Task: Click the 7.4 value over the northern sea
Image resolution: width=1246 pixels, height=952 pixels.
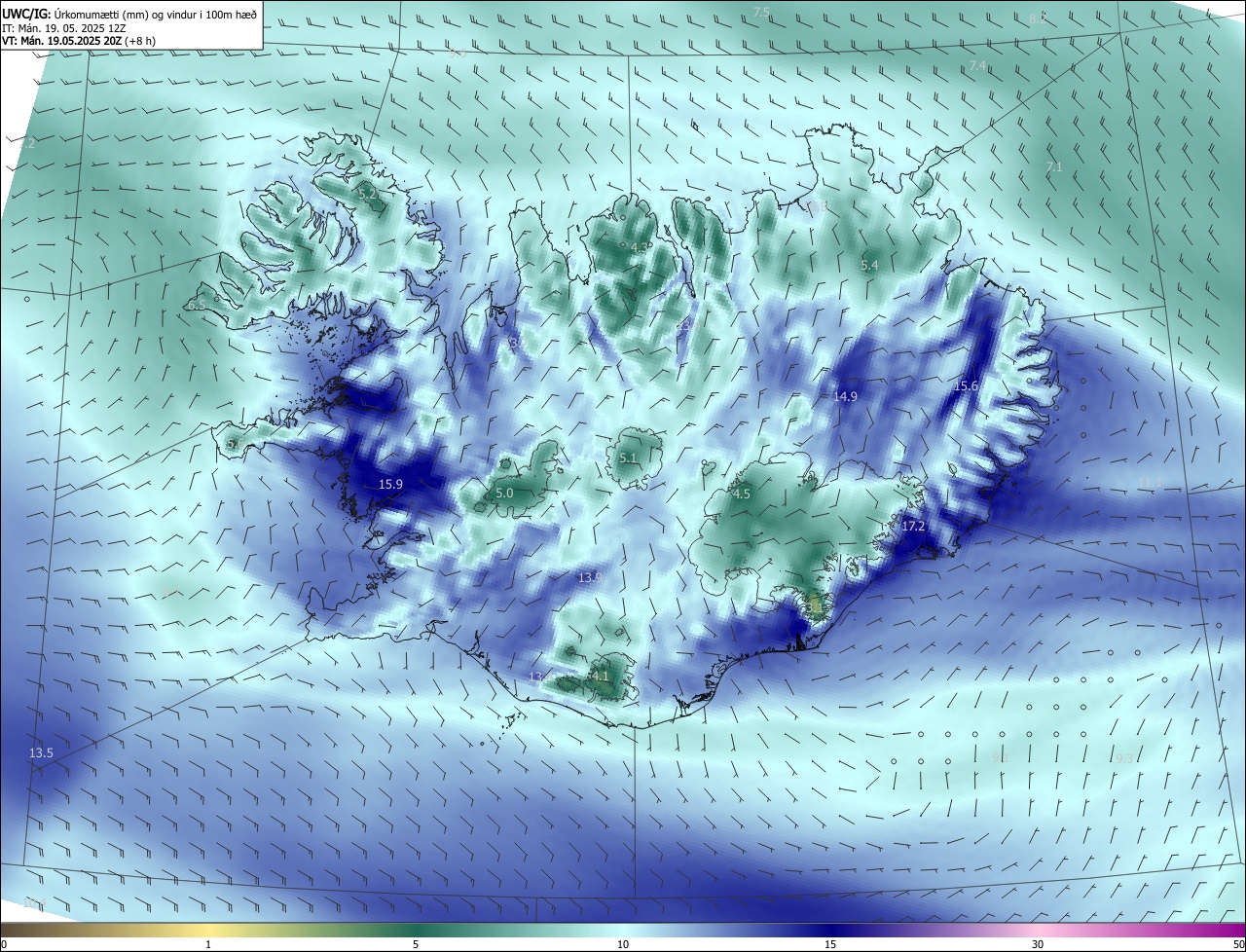Action: tap(977, 65)
